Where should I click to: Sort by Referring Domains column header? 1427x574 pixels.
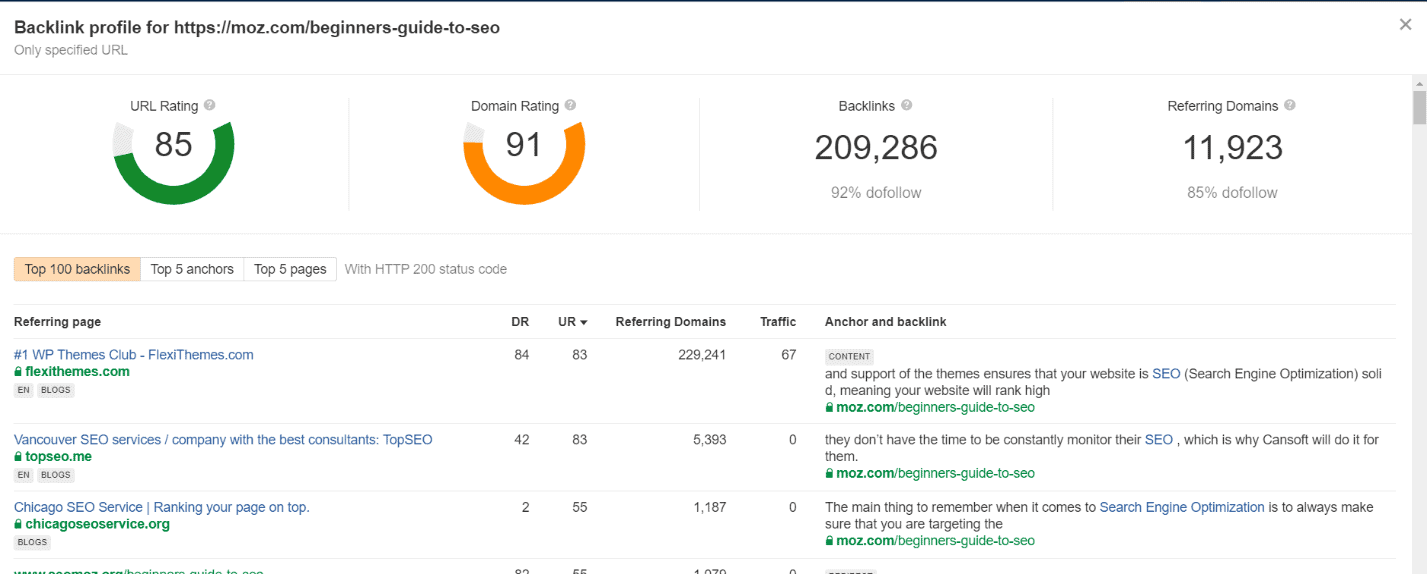(671, 322)
